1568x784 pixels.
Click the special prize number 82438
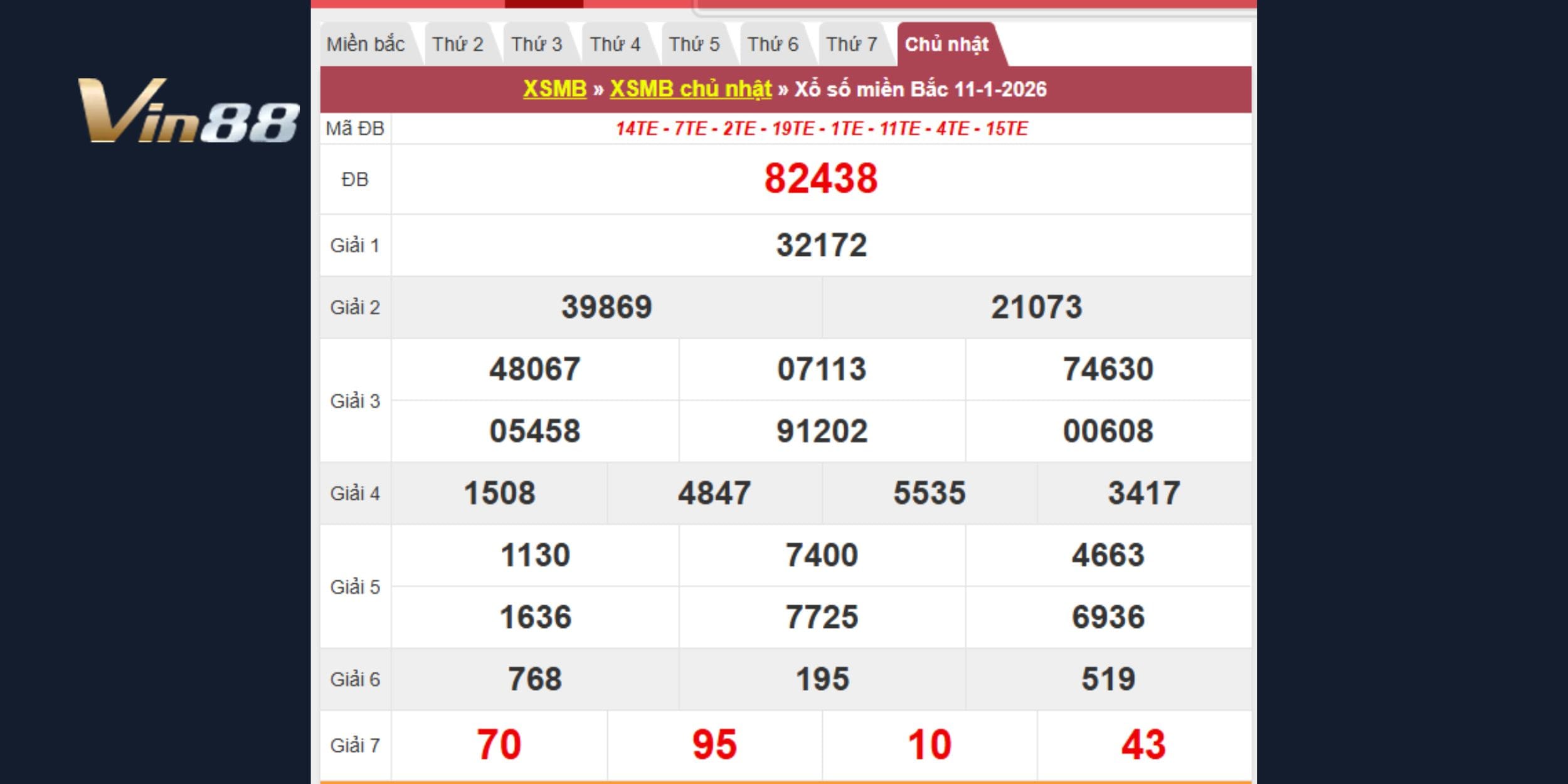point(820,179)
